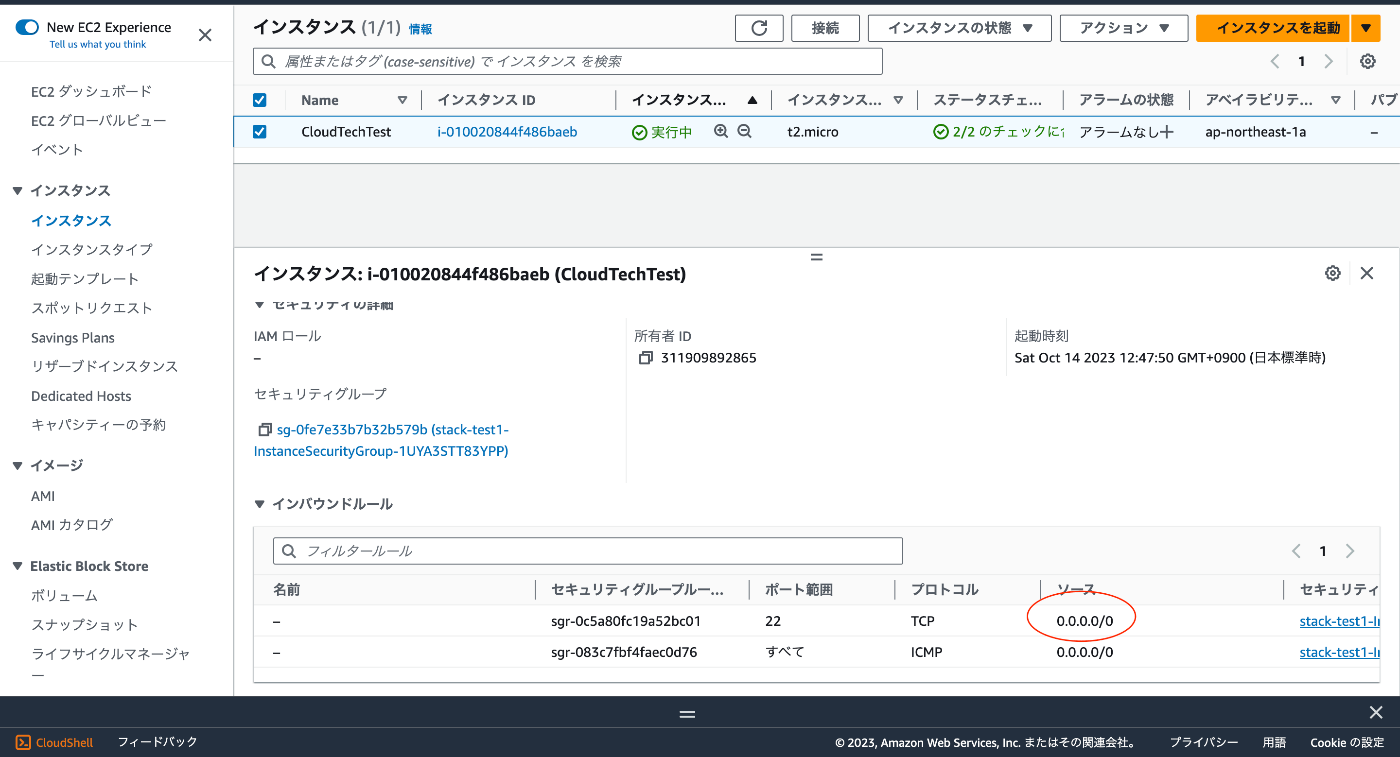Open EC2 ダッシュボード in sidebar

(92, 91)
